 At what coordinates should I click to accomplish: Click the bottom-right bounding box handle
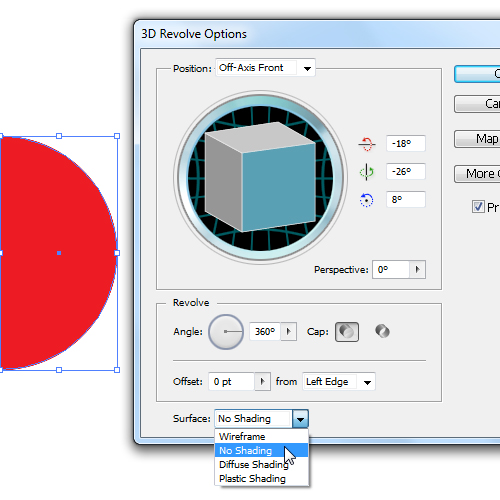pos(117,370)
